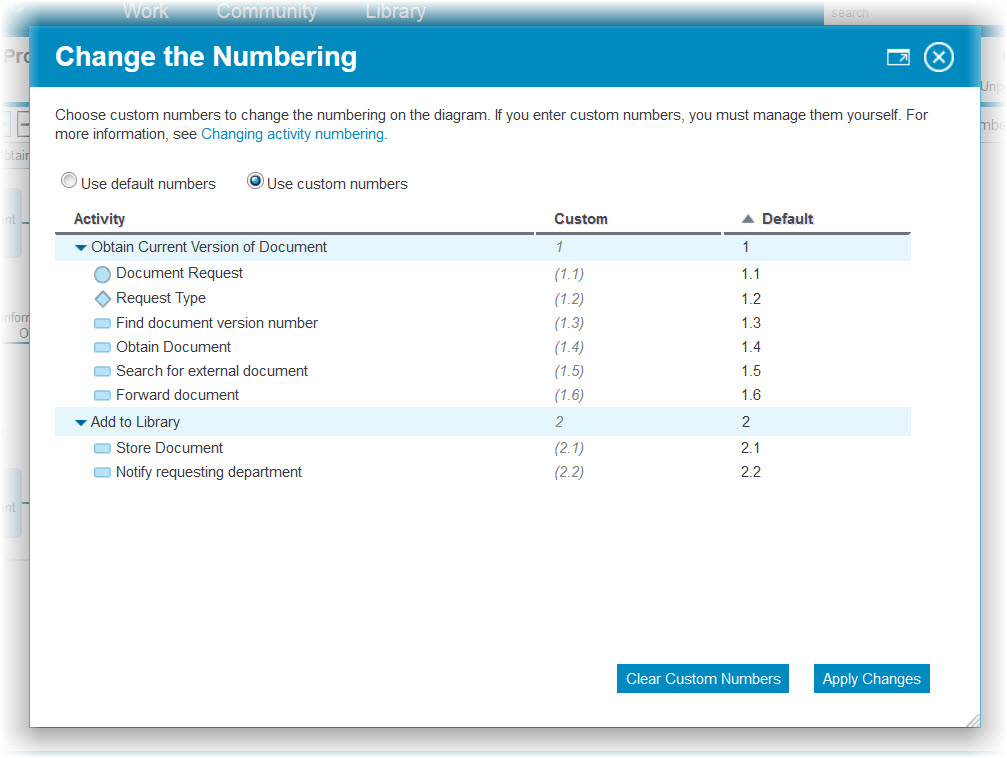Edit custom number (1.4) for Obtain Document
The width and height of the screenshot is (1007, 758).
pos(569,348)
